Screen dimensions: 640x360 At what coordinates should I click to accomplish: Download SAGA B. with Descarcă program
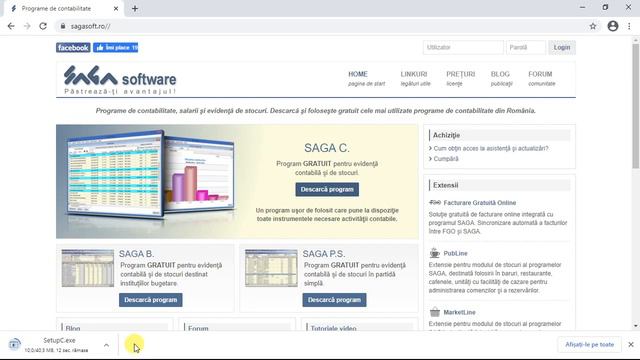(151, 300)
